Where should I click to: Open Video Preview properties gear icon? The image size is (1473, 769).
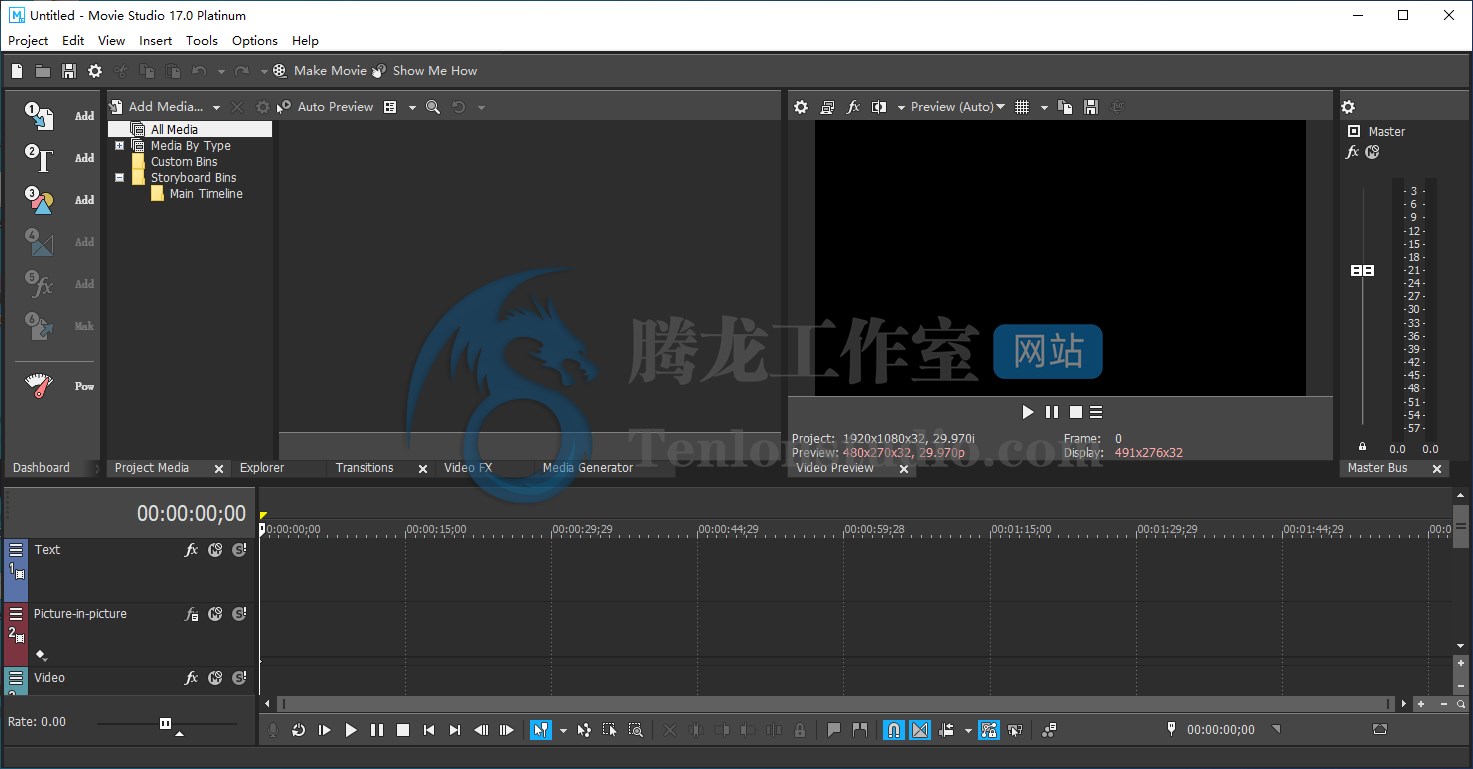click(801, 107)
